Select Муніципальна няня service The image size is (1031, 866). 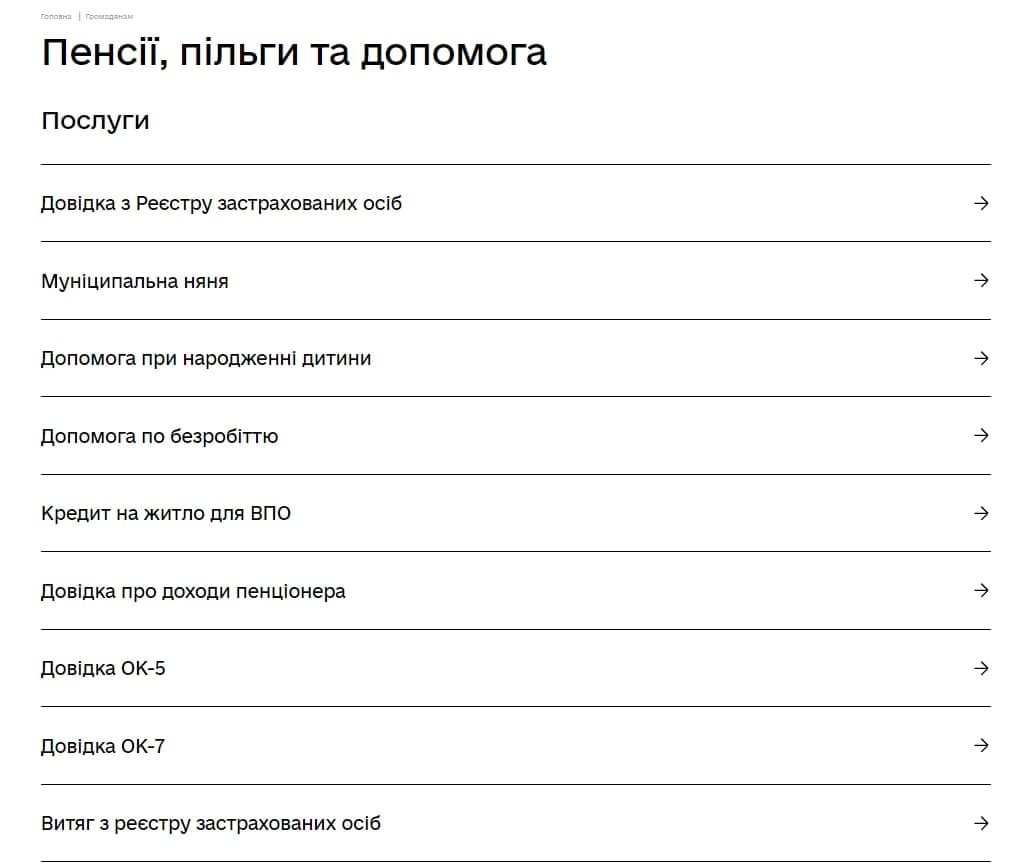click(134, 282)
